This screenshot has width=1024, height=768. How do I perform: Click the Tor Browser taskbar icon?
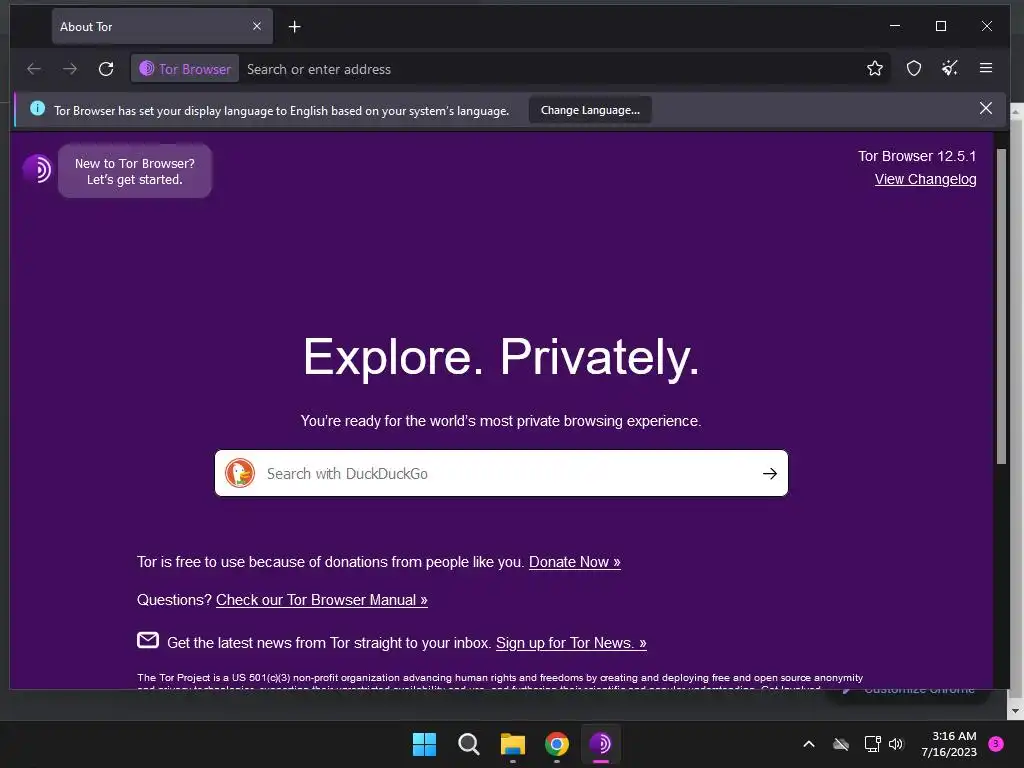601,744
